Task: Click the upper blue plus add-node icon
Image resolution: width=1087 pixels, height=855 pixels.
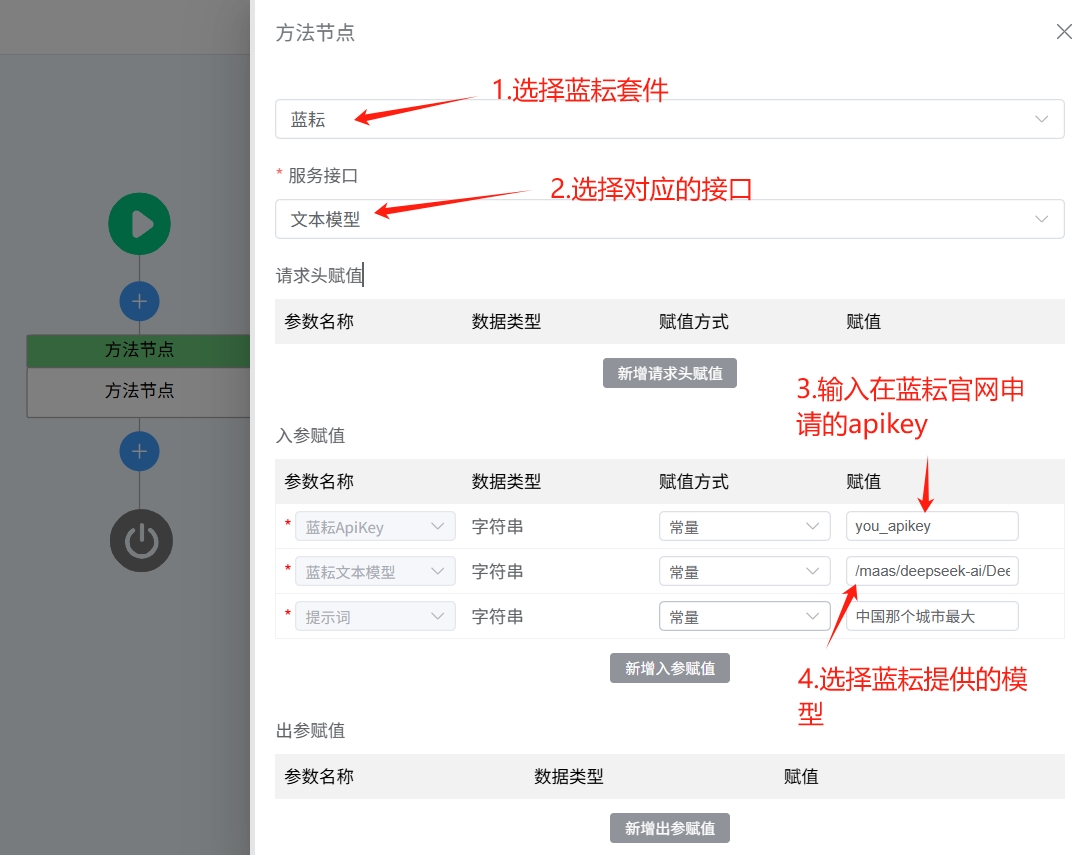Action: (139, 301)
